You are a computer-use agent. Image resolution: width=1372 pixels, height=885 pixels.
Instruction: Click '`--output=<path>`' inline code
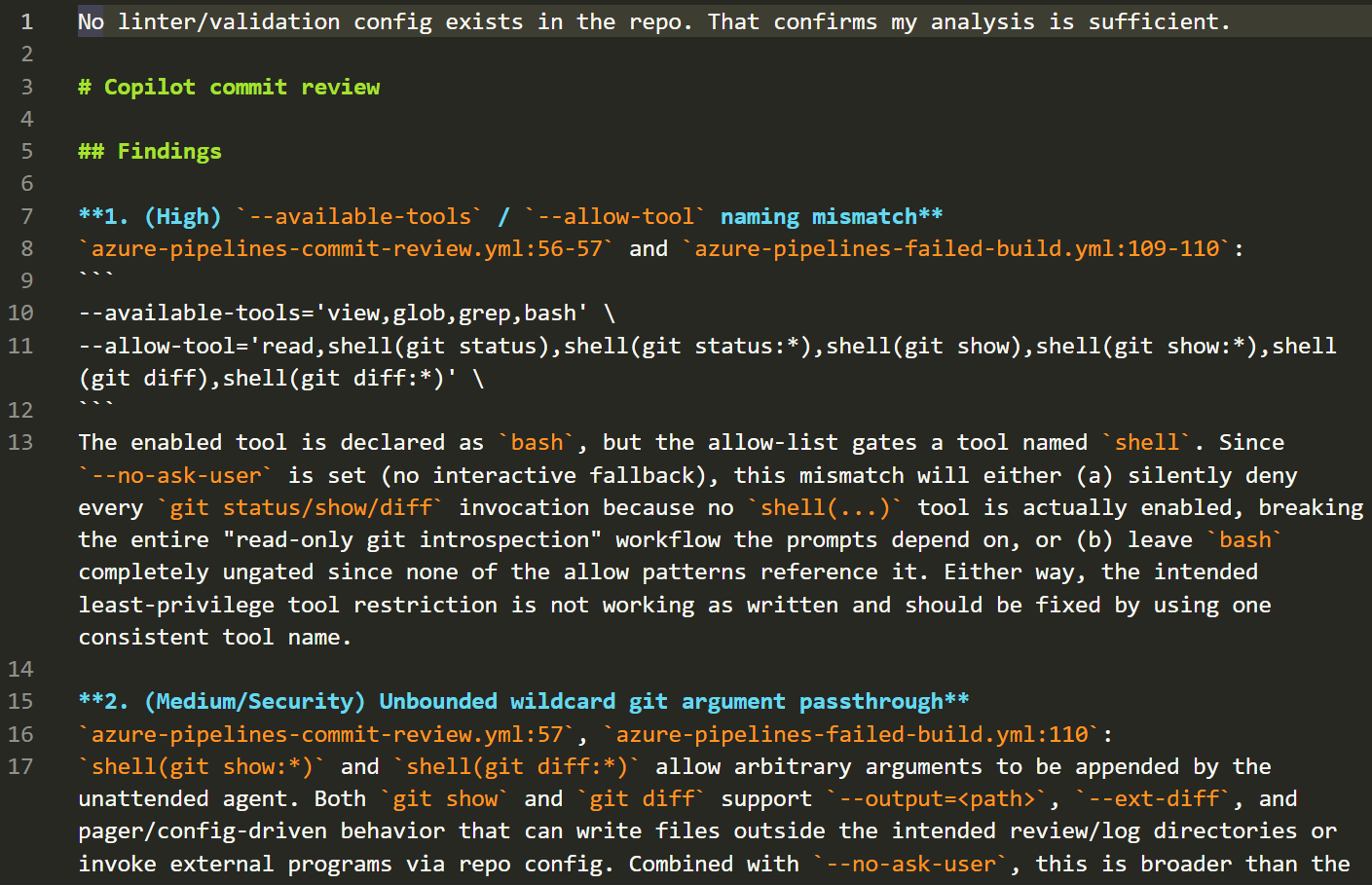click(937, 798)
